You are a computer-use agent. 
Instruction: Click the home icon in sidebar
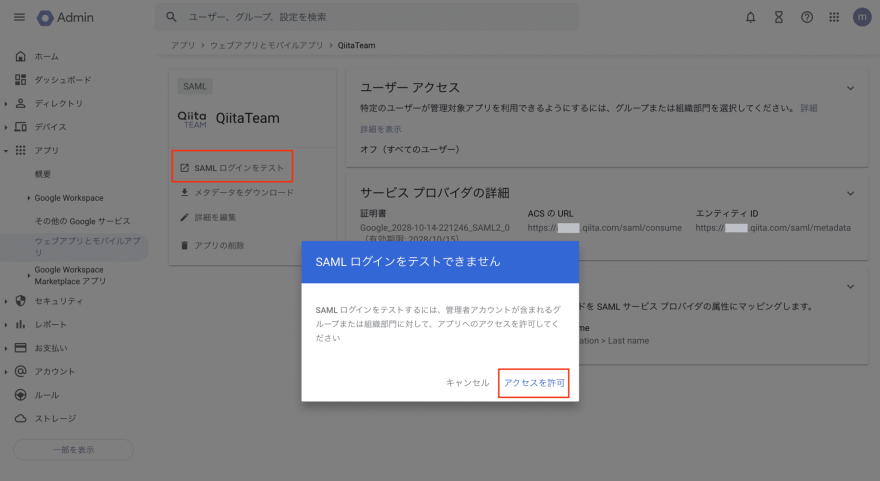21,56
